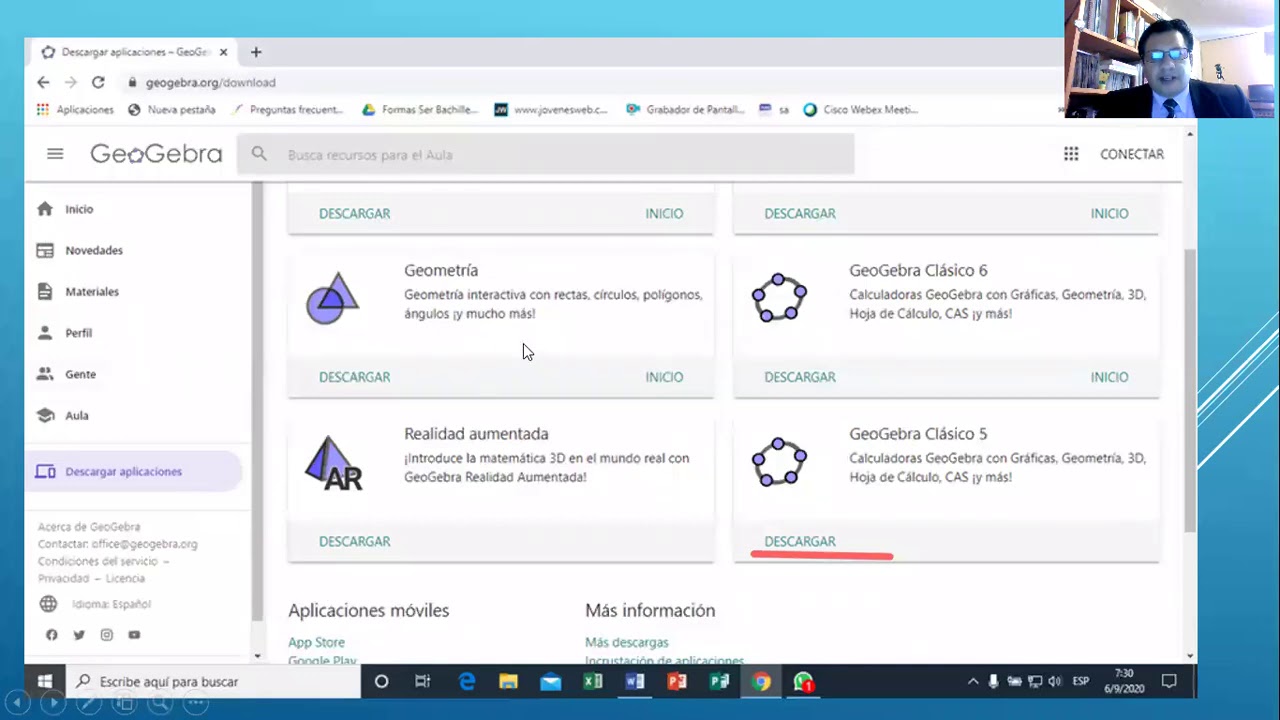Click the Windows Start button
This screenshot has height=720, width=1280.
click(x=45, y=682)
